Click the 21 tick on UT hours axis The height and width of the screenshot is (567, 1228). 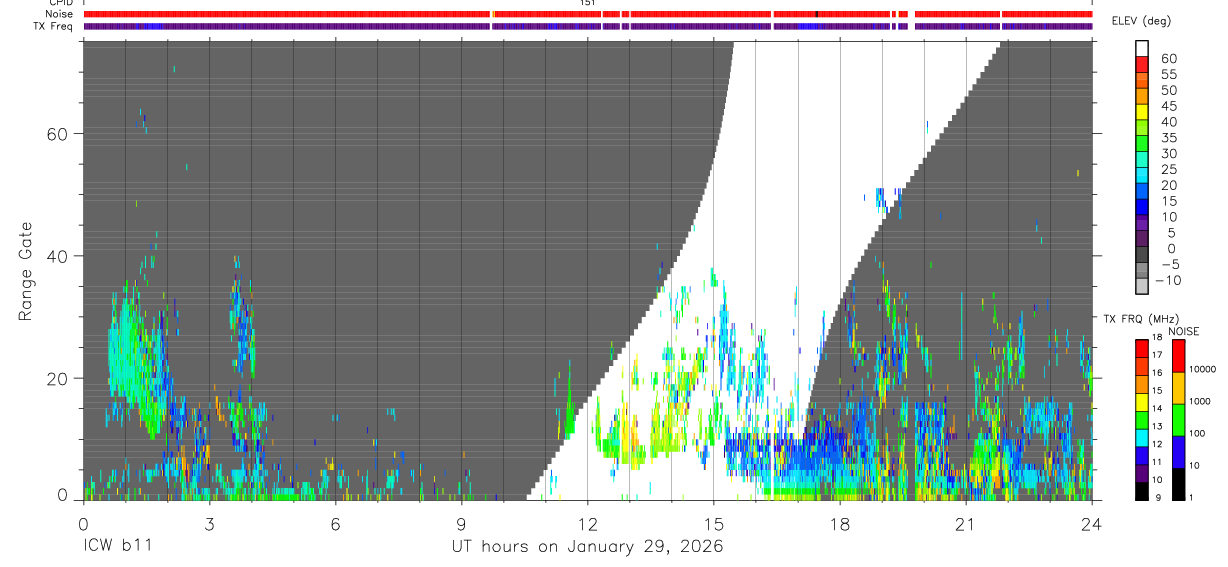point(965,524)
